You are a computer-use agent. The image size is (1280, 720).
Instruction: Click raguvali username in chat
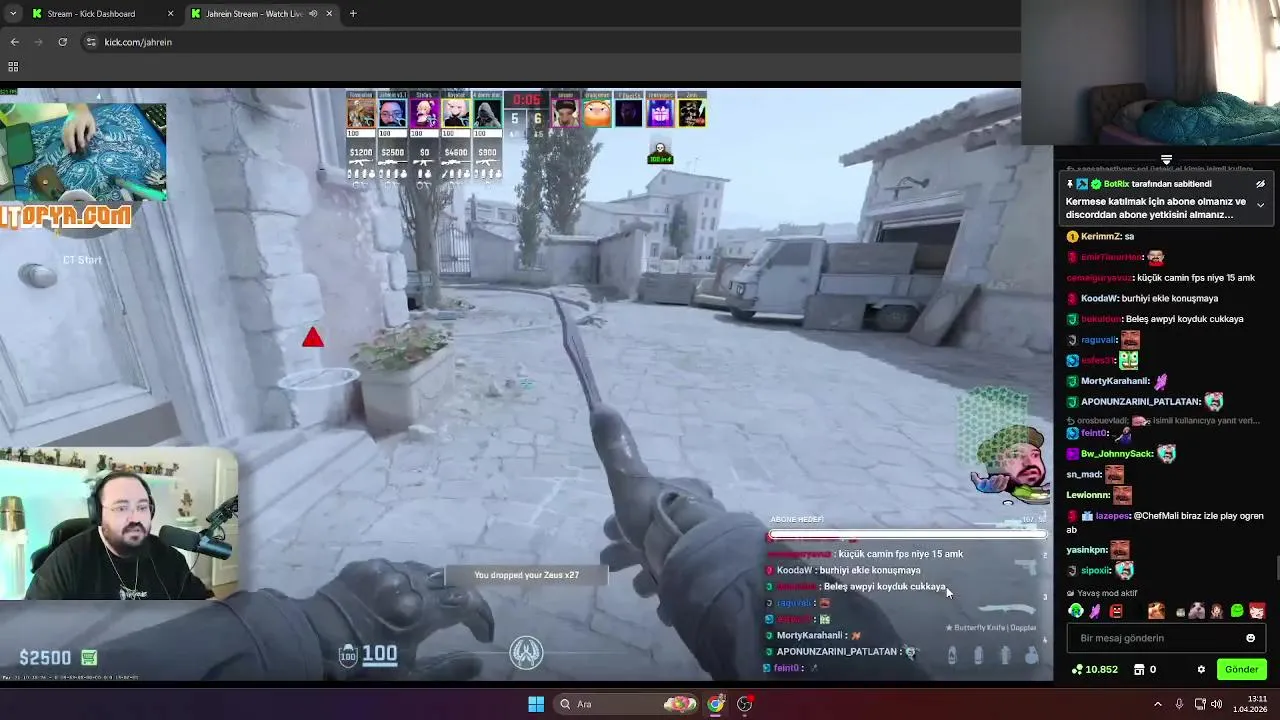[1099, 340]
